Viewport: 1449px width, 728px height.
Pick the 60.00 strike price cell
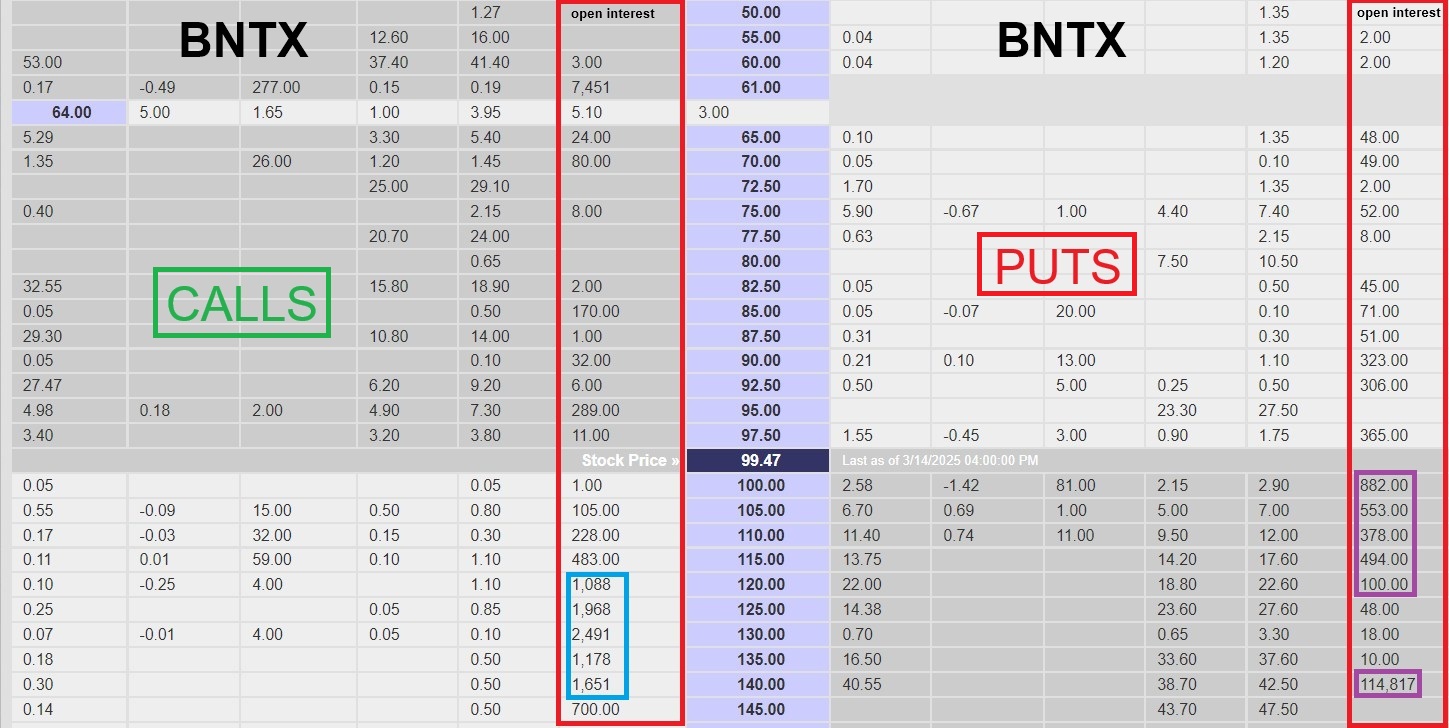click(760, 62)
